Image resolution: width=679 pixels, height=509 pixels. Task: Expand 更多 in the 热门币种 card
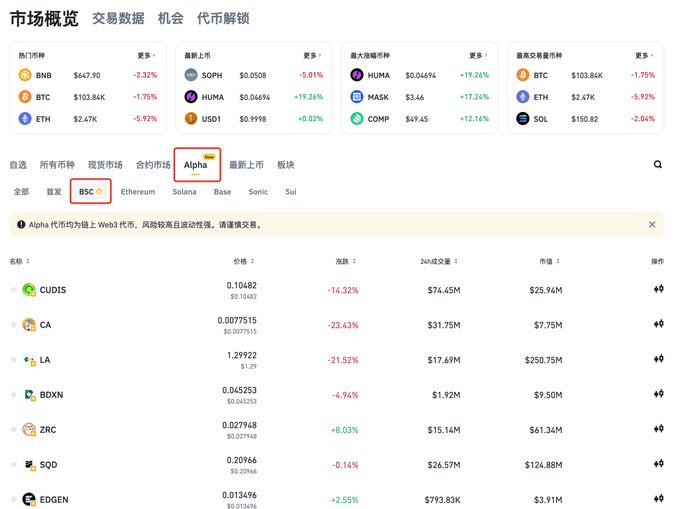[146, 55]
